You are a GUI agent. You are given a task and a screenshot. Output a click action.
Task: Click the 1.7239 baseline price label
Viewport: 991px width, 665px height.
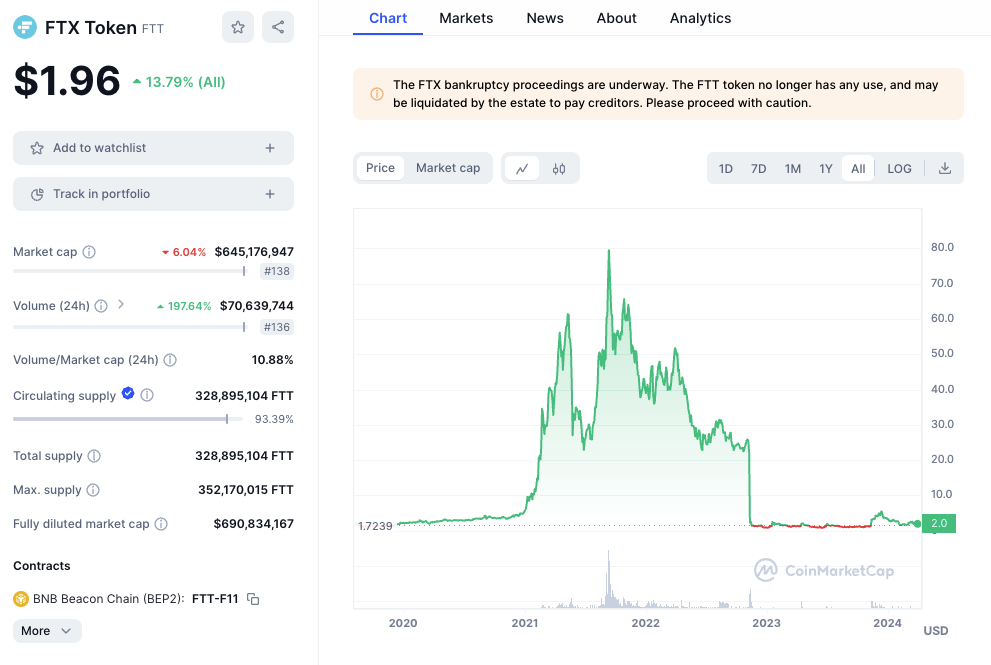375,526
